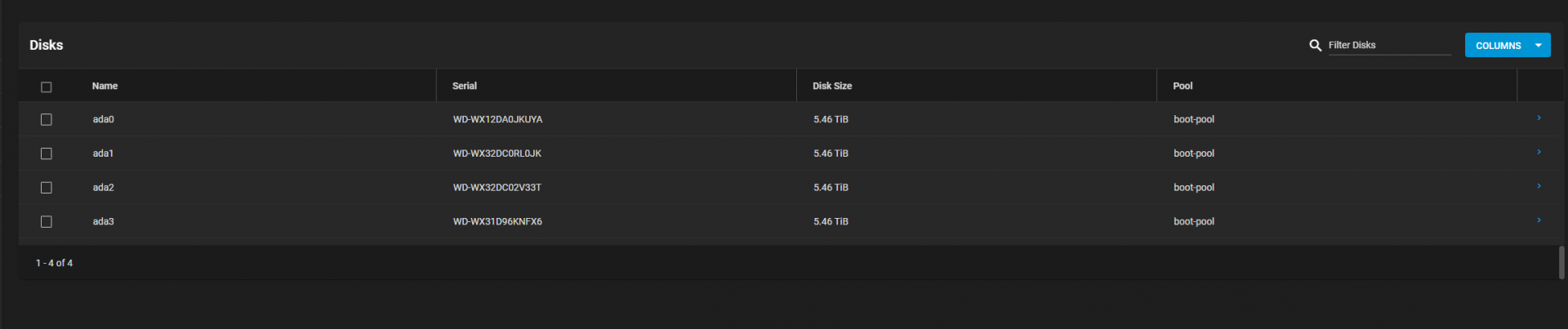Viewport: 1568px width, 329px height.
Task: Expand the ada2 row details chevron
Action: coord(1539,187)
